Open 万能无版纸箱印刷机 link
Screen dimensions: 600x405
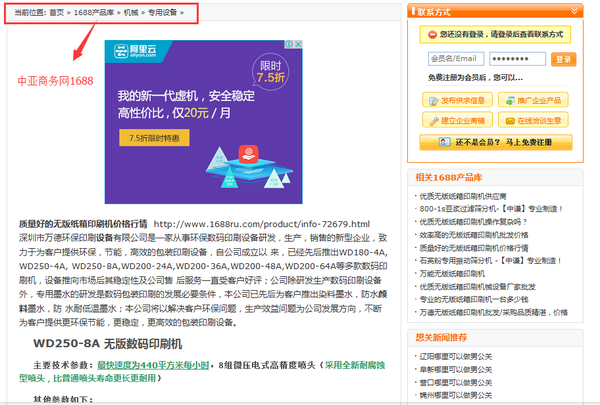(x=452, y=274)
